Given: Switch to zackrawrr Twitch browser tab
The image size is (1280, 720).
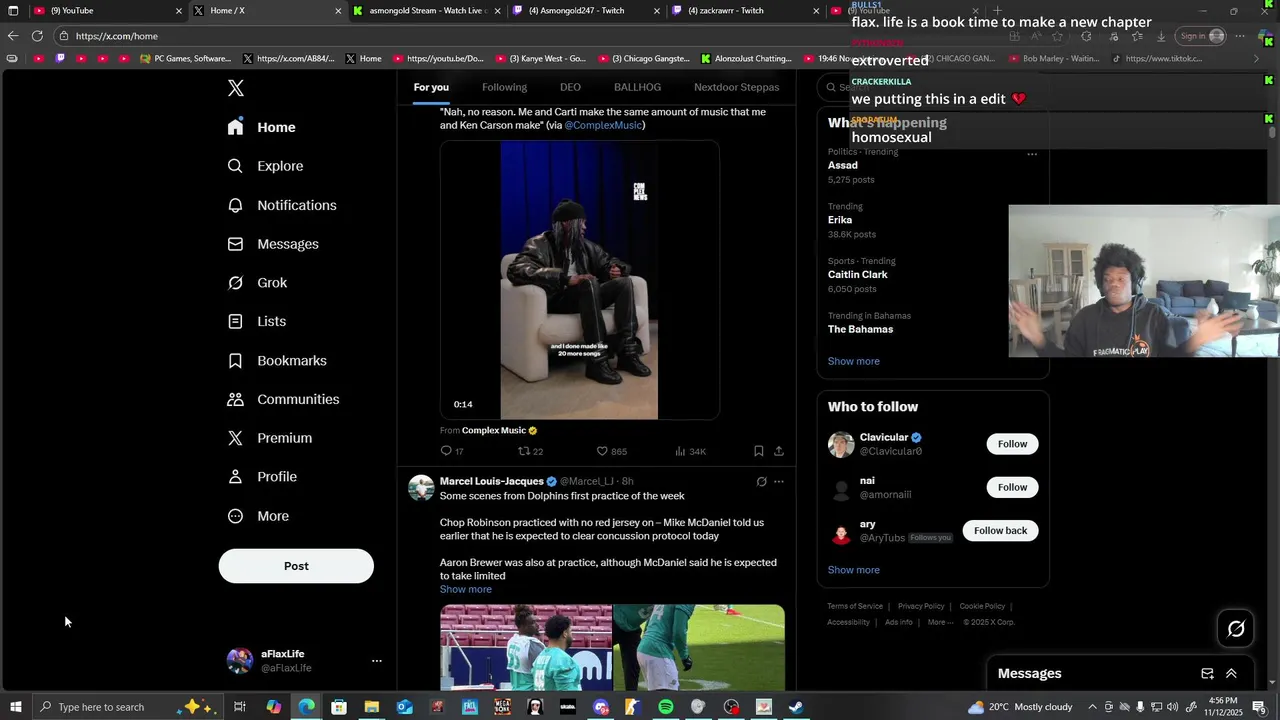Looking at the screenshot, I should pos(746,10).
